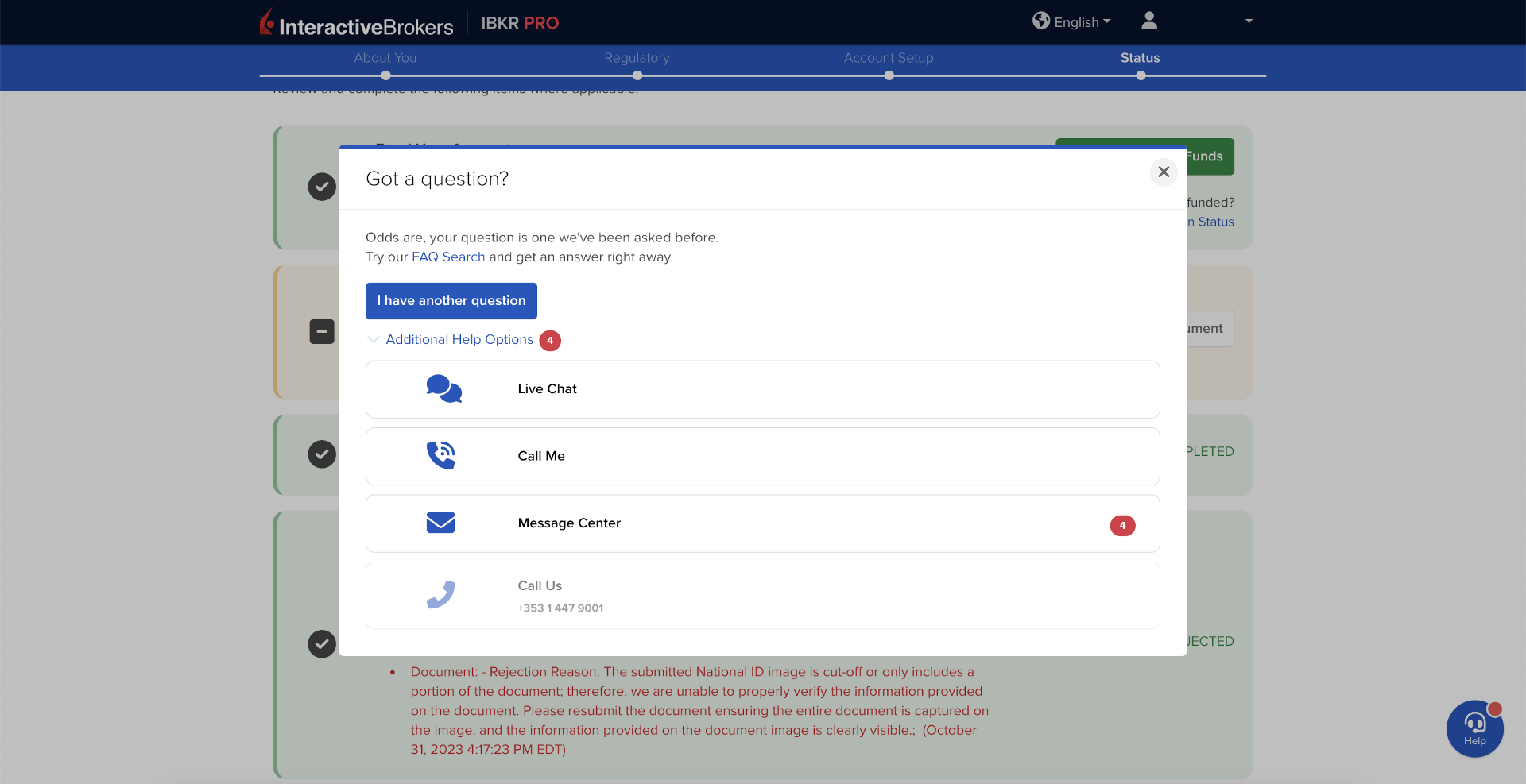Click the Status progress step marker dot
Screen dimensions: 1526x784
point(1141,76)
